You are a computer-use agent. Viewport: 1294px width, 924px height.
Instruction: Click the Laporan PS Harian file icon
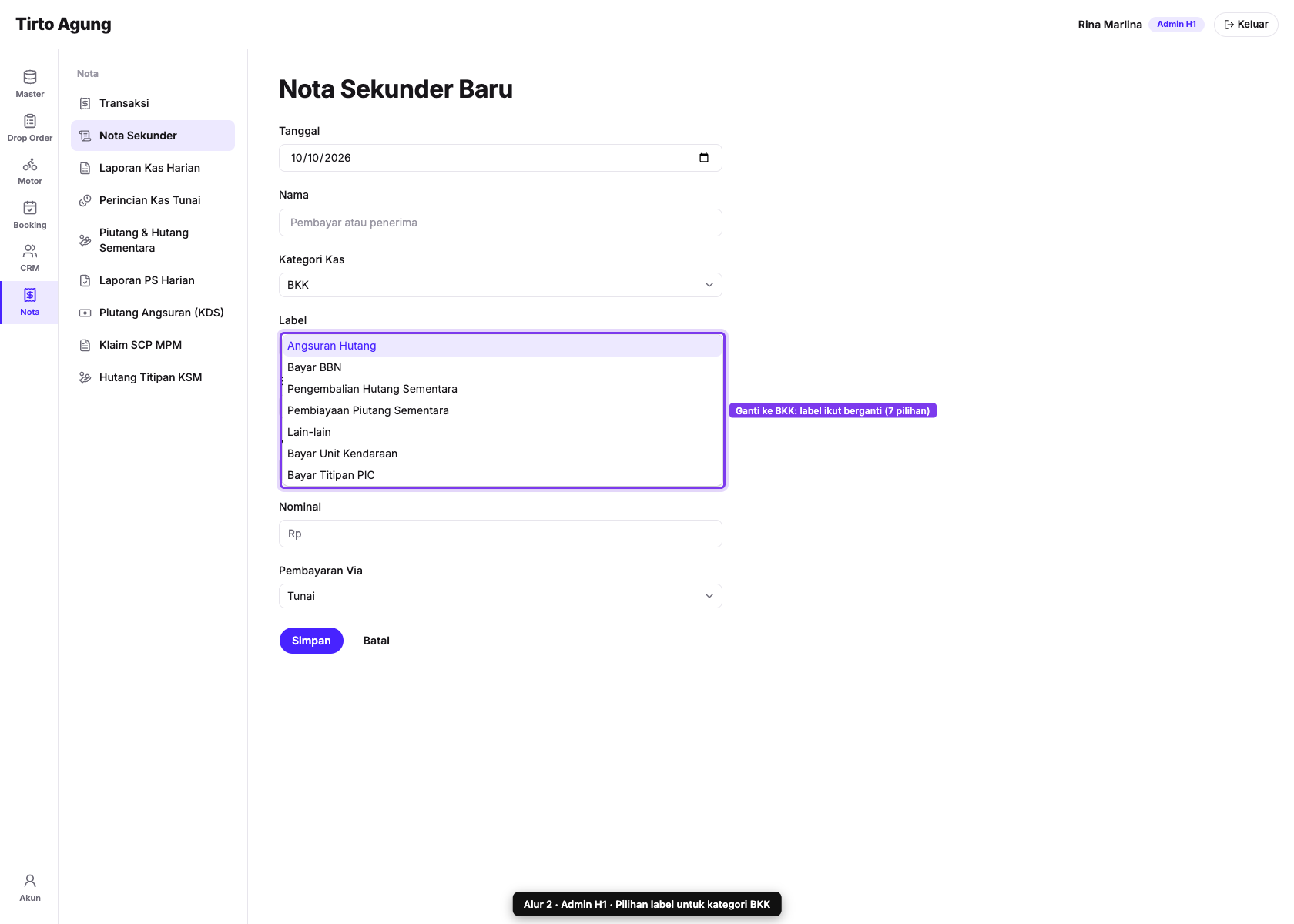coord(85,280)
